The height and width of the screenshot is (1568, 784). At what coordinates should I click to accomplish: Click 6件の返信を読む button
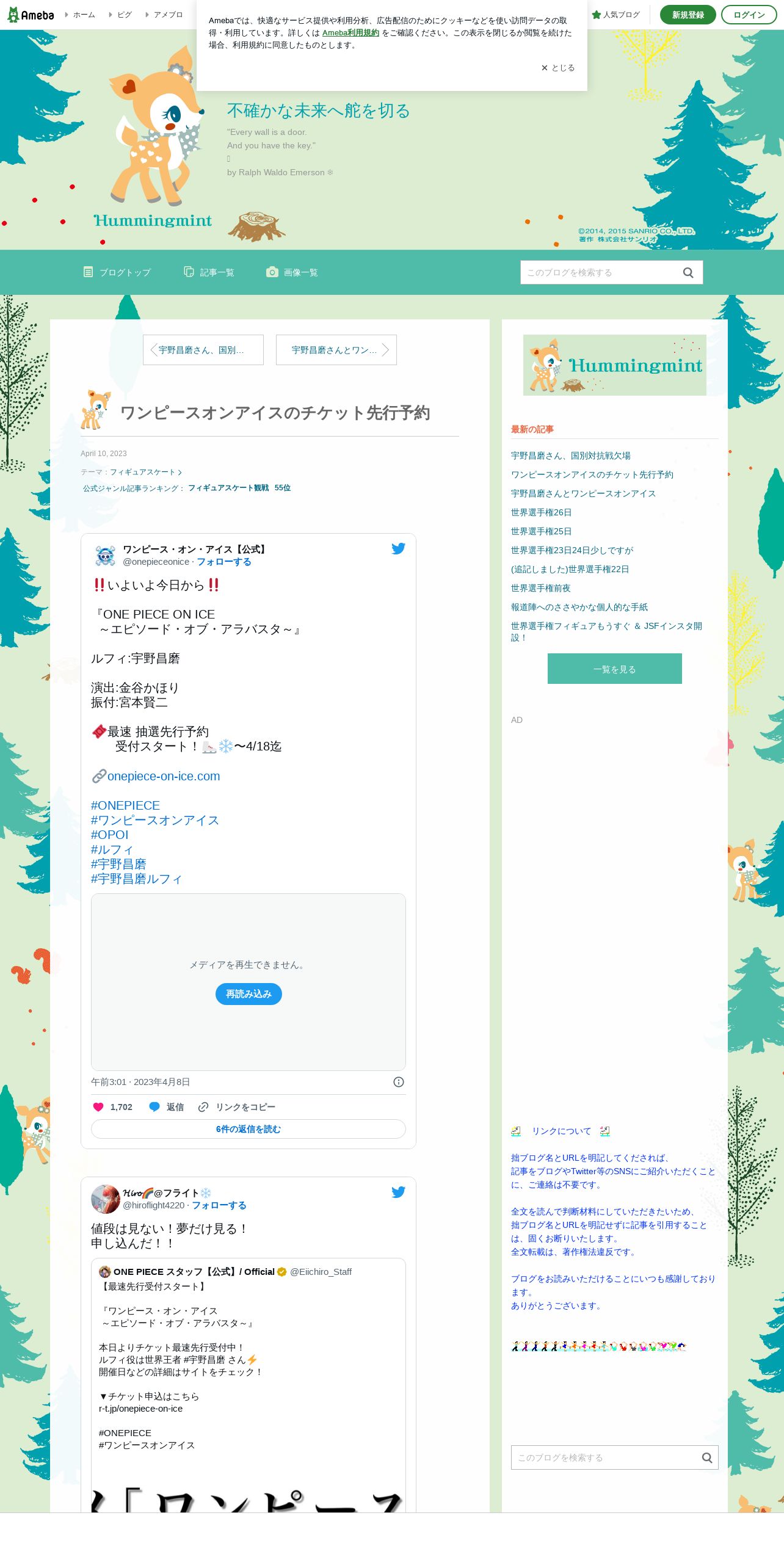point(249,1129)
